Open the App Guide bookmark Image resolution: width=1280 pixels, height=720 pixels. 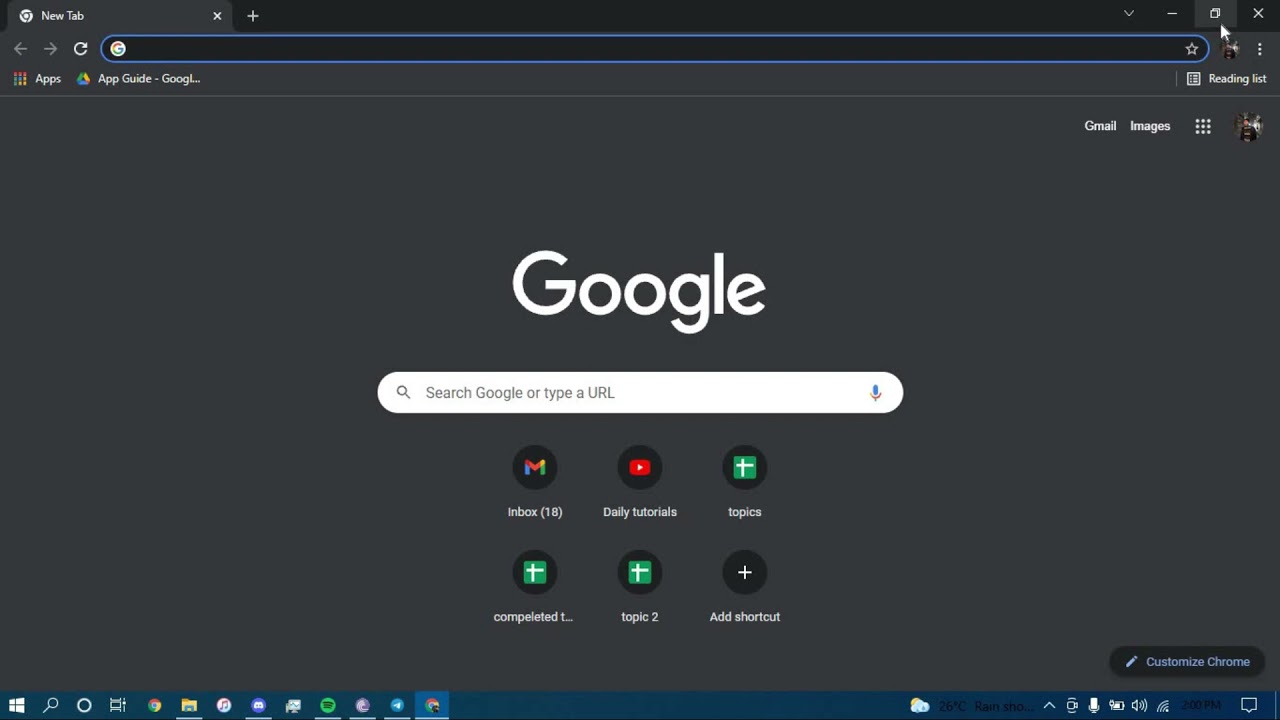[139, 78]
